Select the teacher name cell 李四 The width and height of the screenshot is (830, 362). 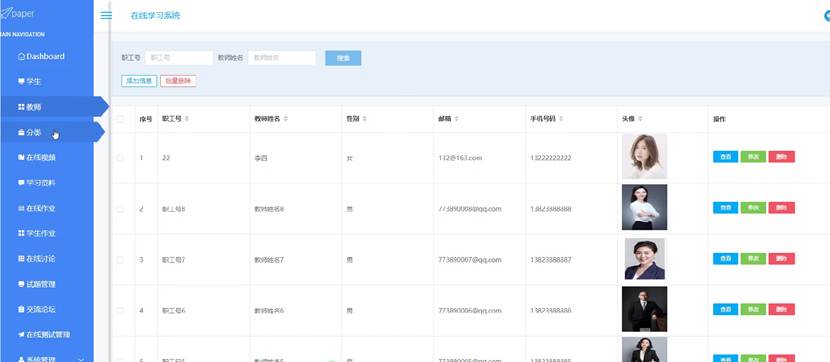pyautogui.click(x=260, y=158)
